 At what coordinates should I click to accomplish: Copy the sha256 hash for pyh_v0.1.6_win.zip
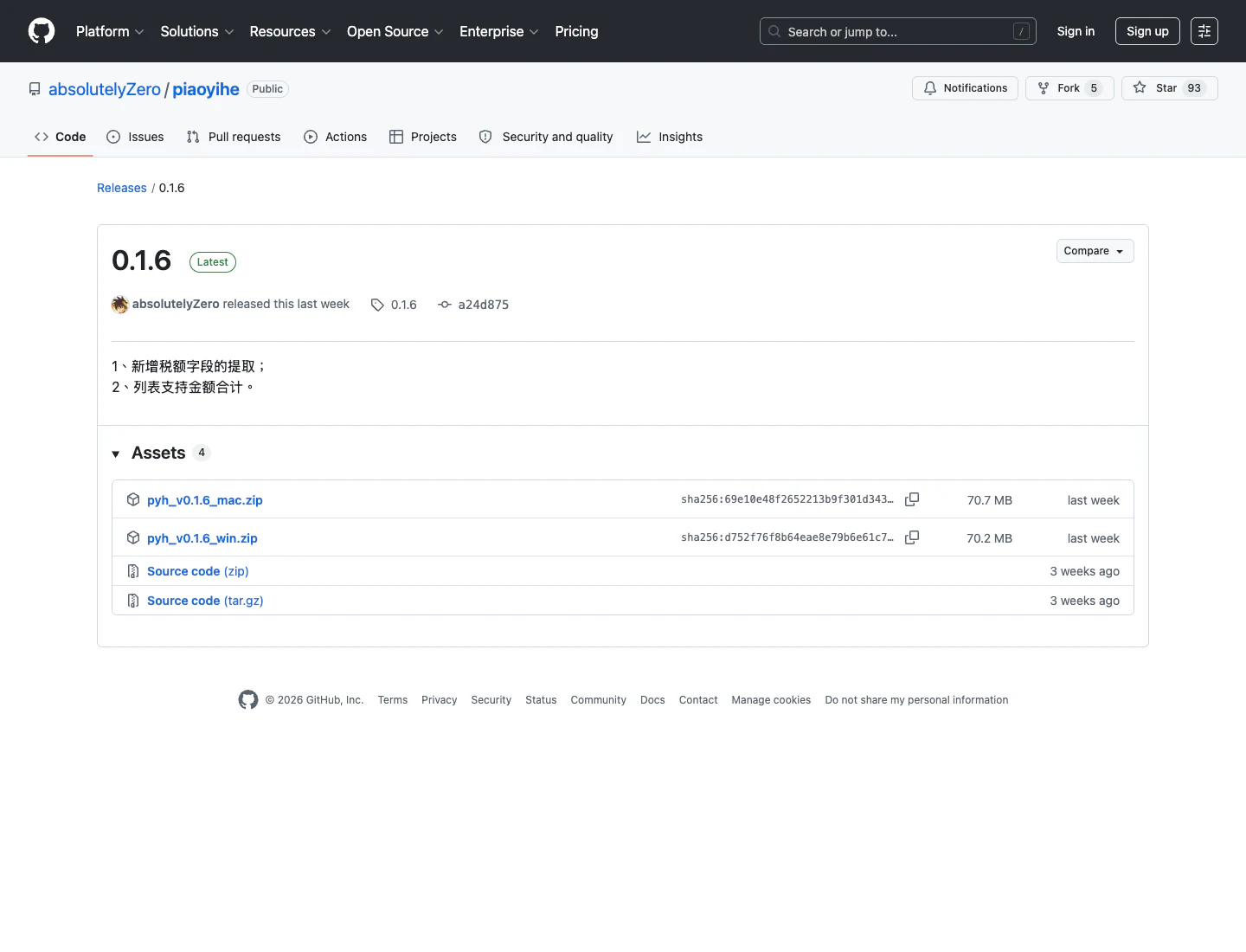point(912,537)
